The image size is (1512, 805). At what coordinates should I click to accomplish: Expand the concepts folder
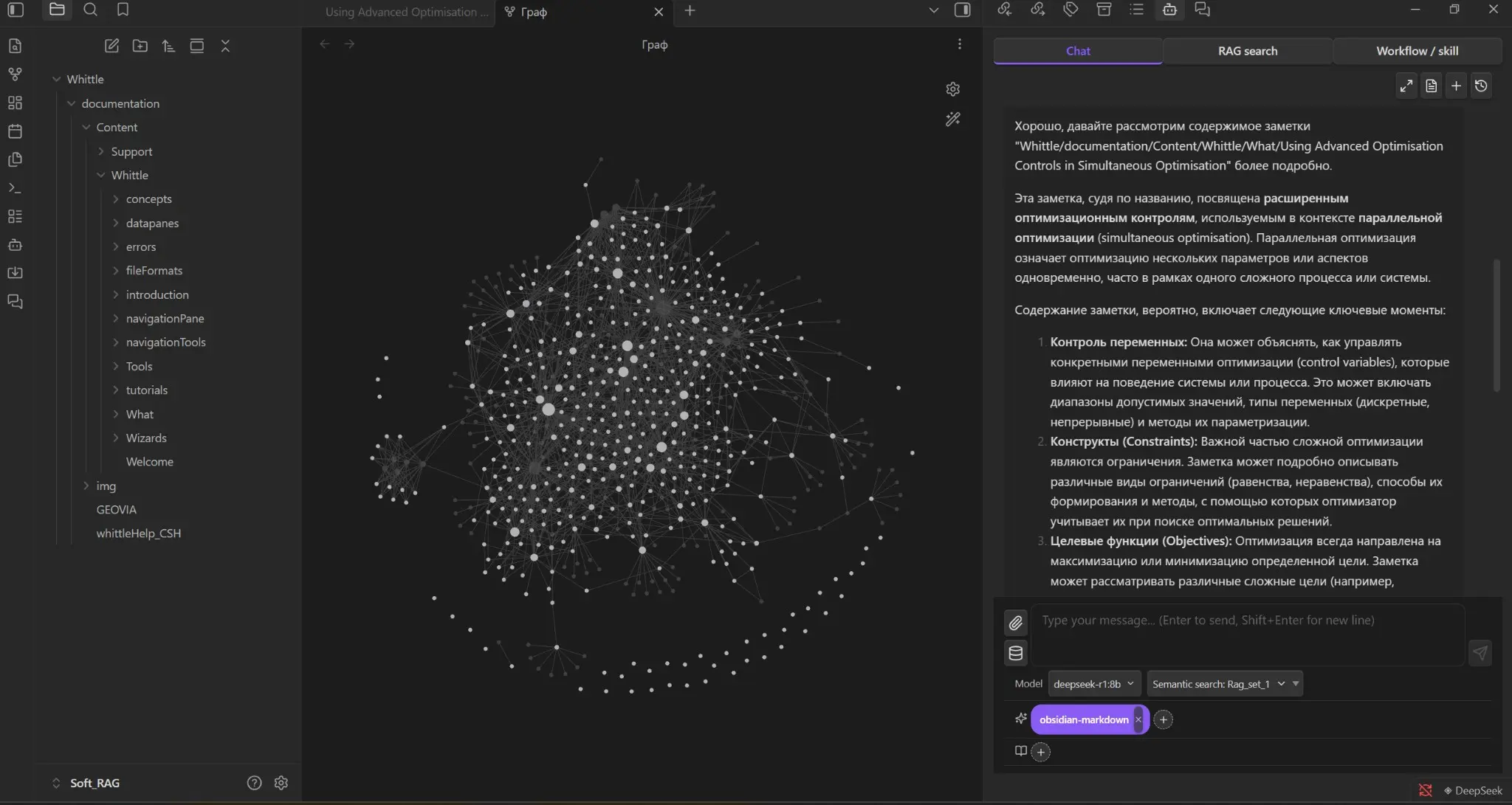click(x=115, y=199)
